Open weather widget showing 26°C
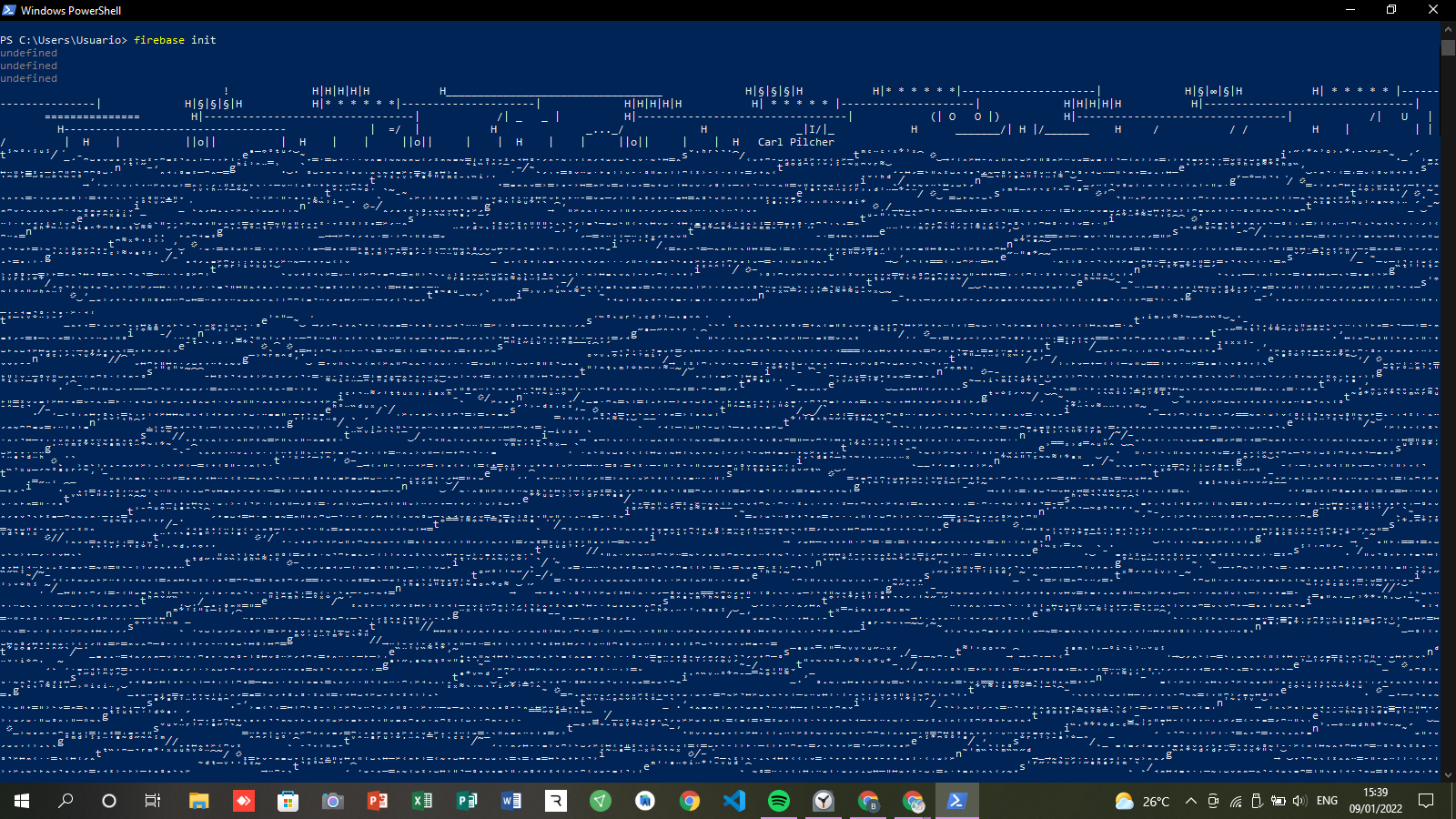1456x819 pixels. pyautogui.click(x=1142, y=801)
